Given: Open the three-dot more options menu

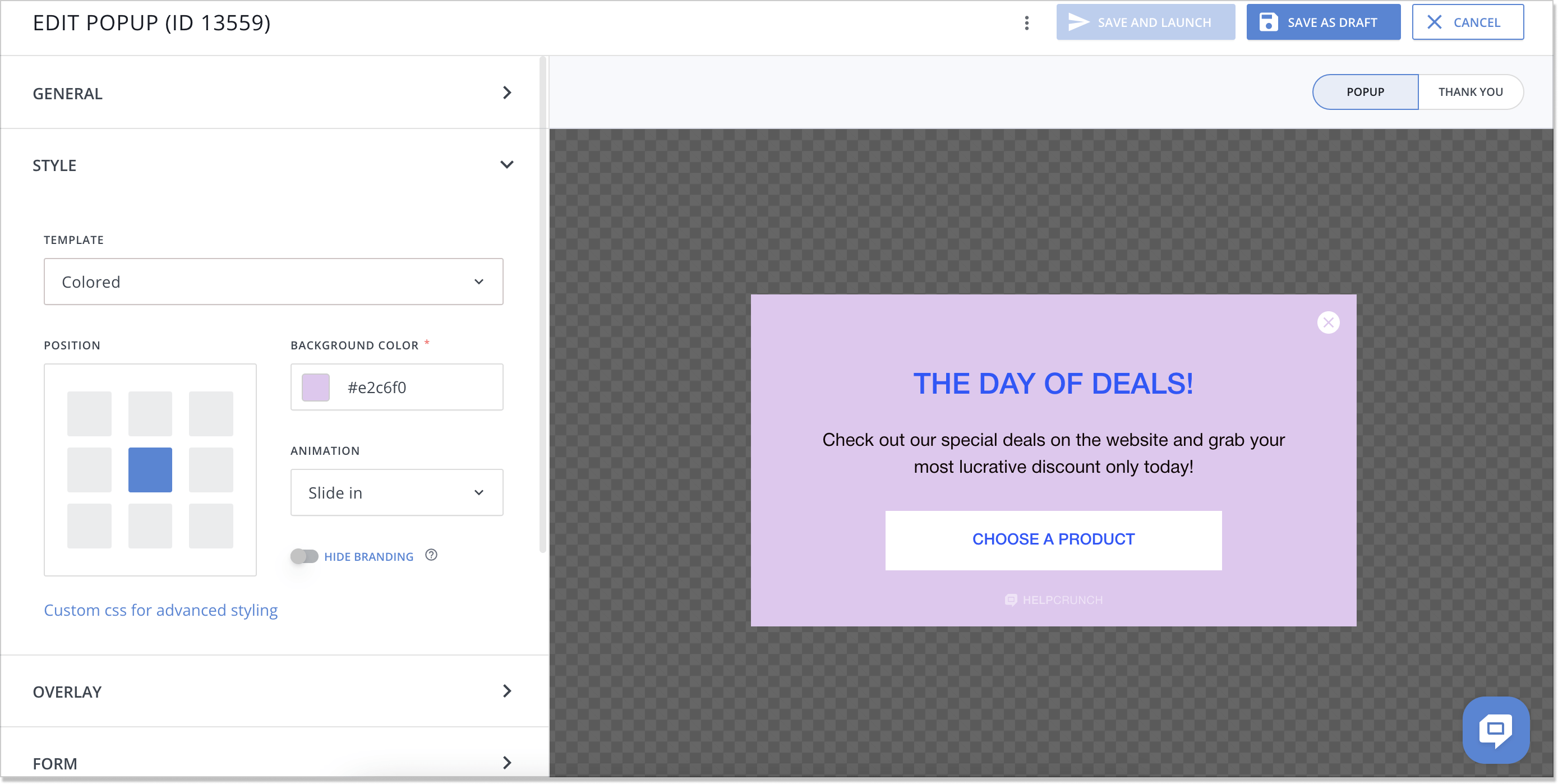Looking at the screenshot, I should pyautogui.click(x=1026, y=22).
